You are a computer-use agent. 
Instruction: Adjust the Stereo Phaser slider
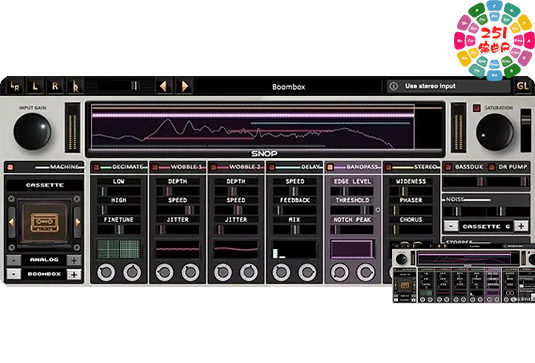click(411, 210)
